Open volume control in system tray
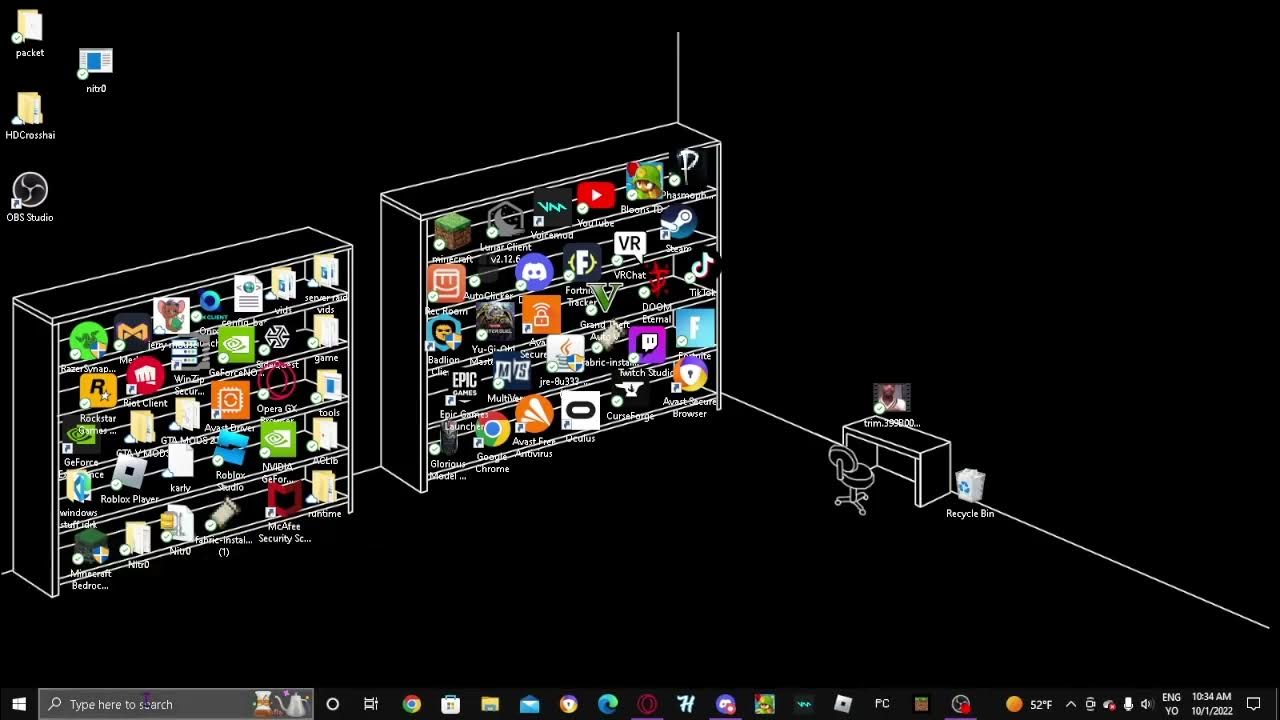 pyautogui.click(x=1146, y=704)
